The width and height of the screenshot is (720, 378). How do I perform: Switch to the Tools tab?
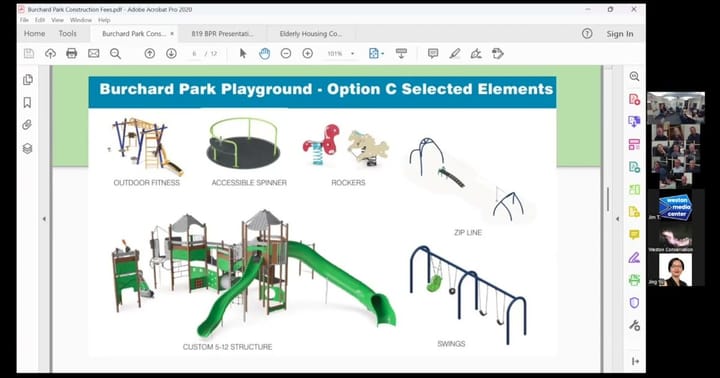coord(68,34)
